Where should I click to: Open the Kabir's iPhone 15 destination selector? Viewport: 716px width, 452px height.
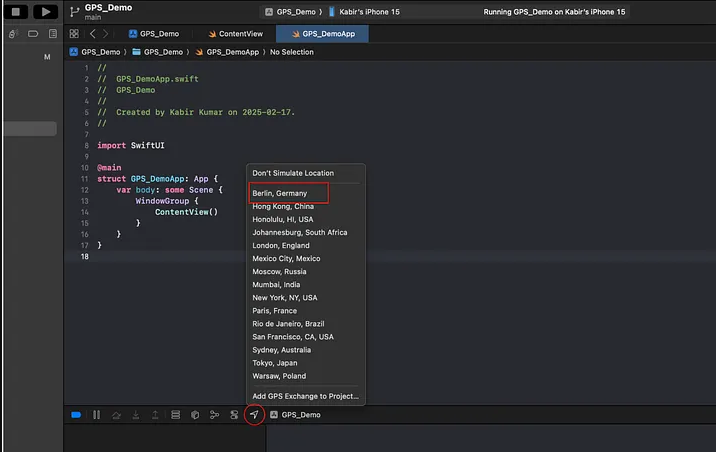click(x=369, y=11)
